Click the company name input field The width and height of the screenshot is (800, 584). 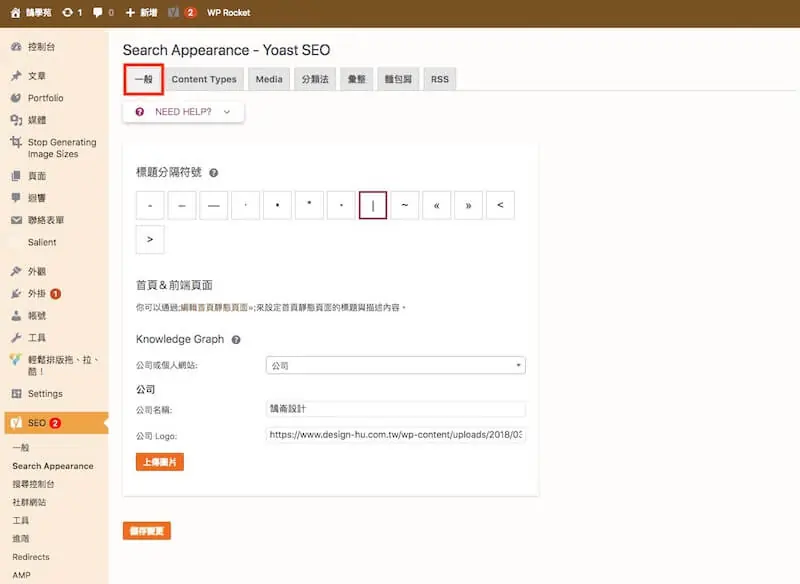(x=396, y=409)
